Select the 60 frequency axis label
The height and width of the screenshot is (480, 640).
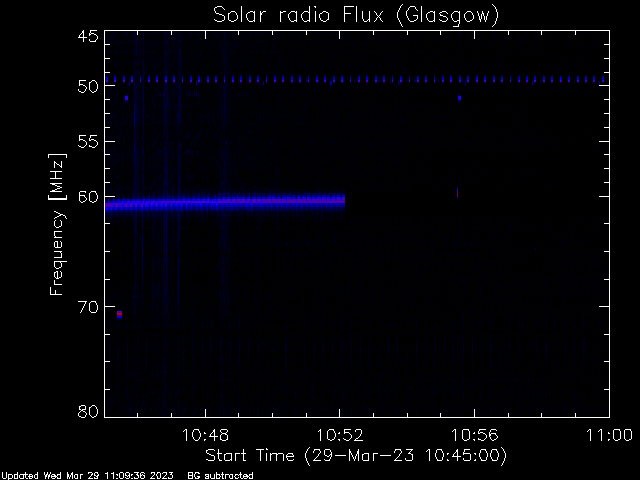(88, 197)
